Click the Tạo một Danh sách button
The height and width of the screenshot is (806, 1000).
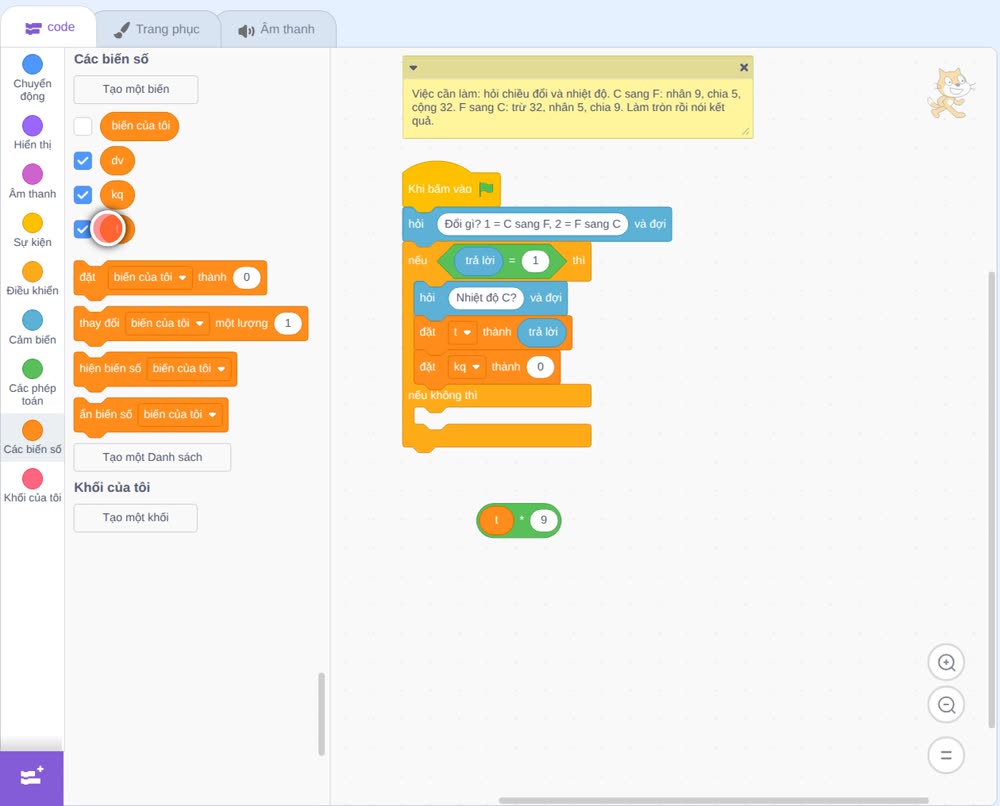point(152,457)
